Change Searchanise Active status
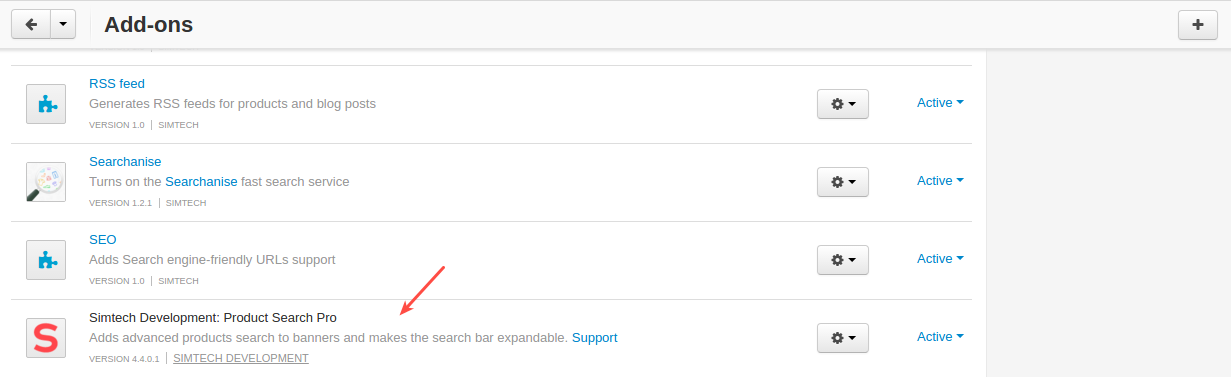 pyautogui.click(x=940, y=180)
